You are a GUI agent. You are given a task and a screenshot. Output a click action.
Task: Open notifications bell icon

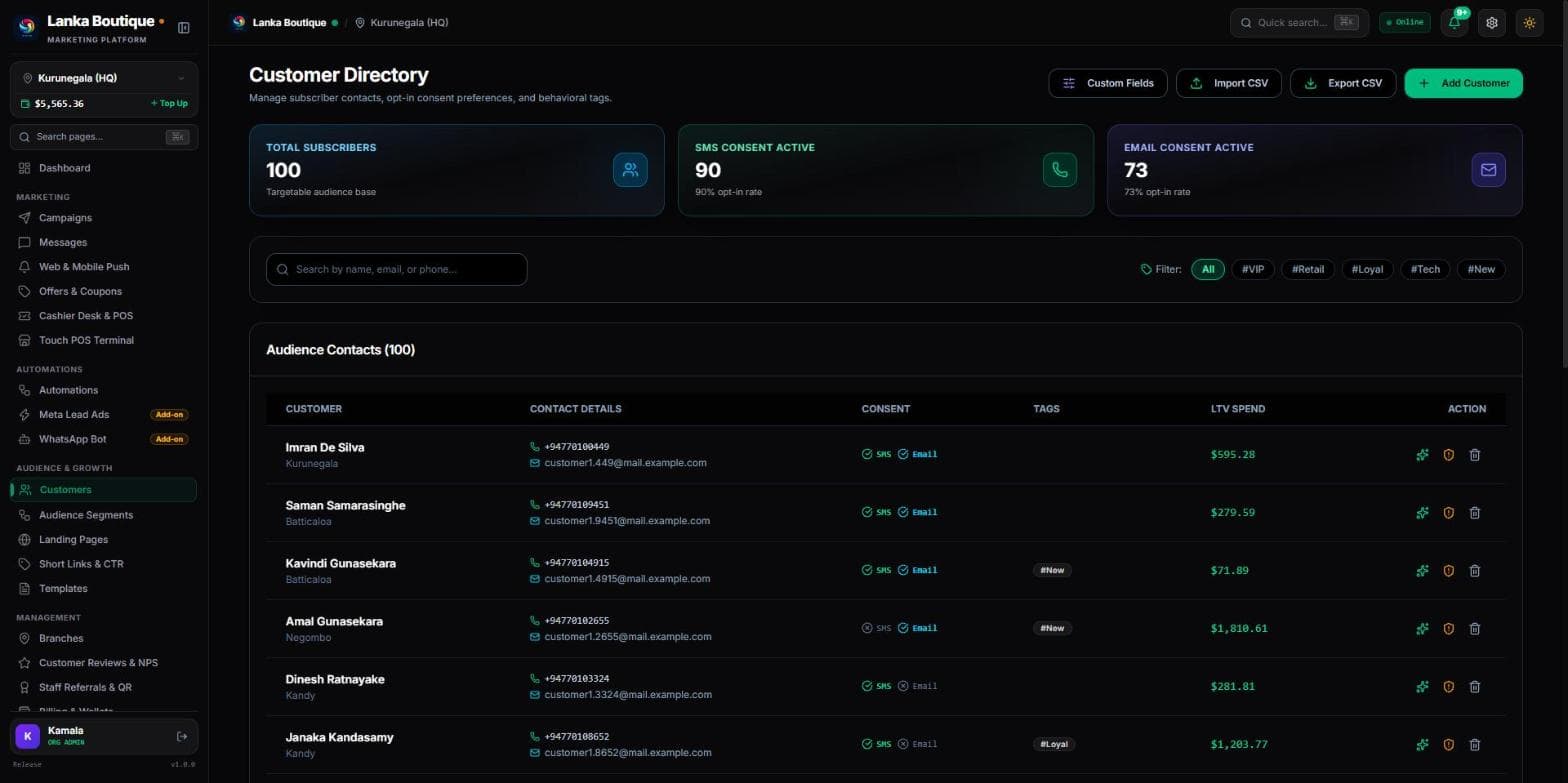[x=1454, y=22]
